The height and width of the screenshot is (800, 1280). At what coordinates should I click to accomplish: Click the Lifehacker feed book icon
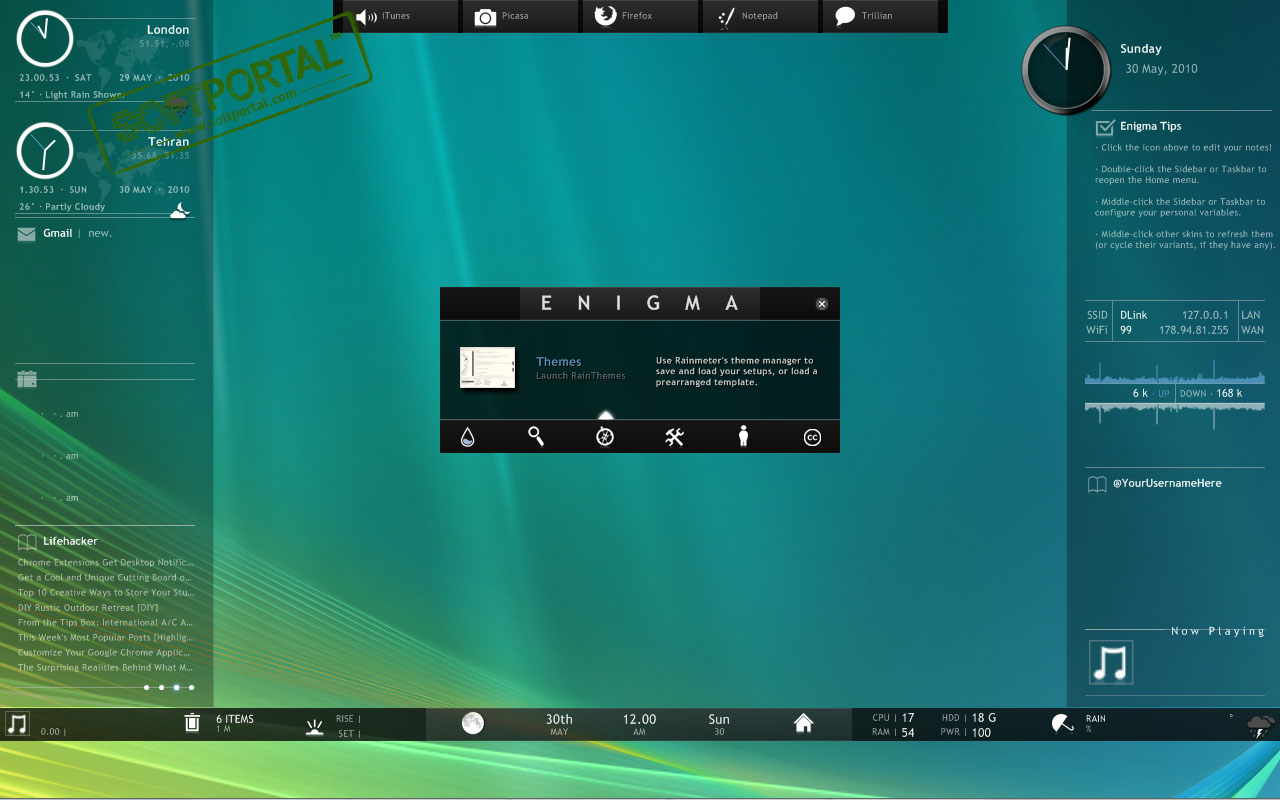pyautogui.click(x=27, y=542)
